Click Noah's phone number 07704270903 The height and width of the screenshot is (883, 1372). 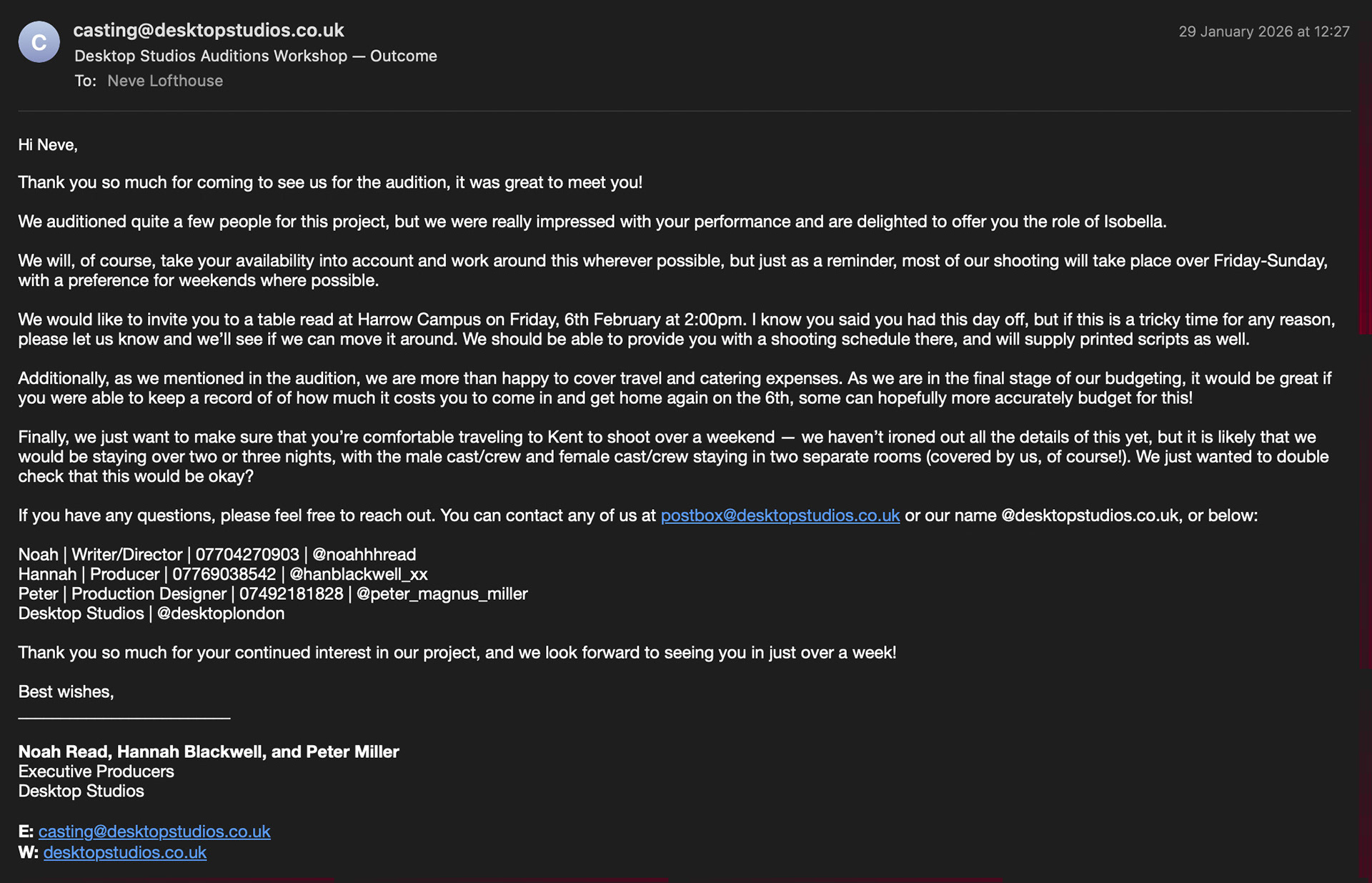point(247,555)
